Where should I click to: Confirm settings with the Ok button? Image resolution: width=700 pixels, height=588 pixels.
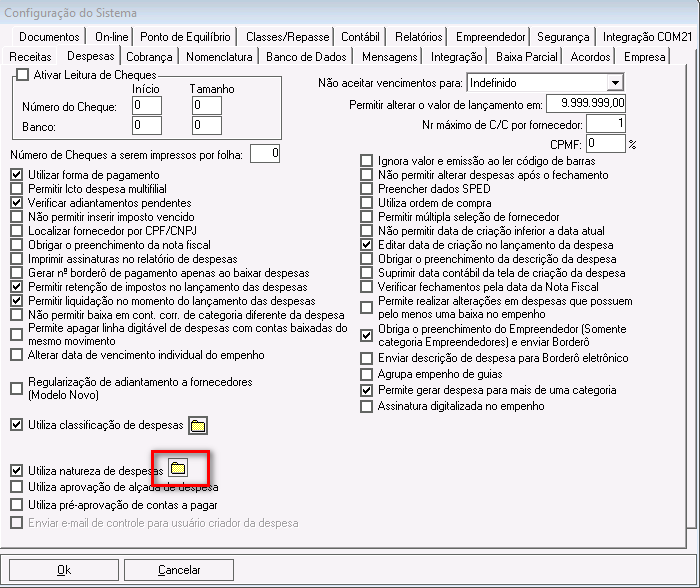pos(64,570)
